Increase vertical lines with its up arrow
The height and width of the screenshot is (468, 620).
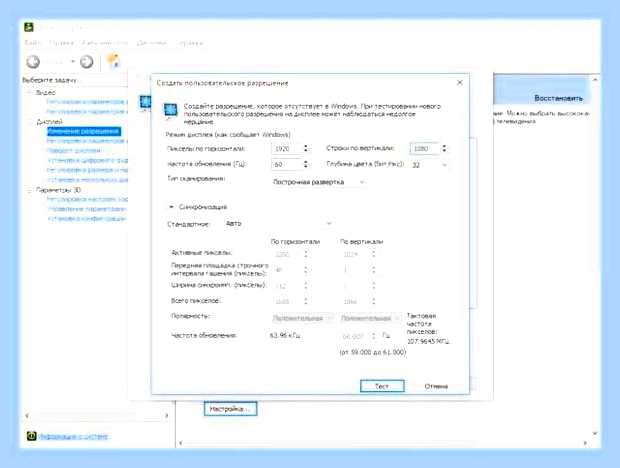(x=444, y=145)
